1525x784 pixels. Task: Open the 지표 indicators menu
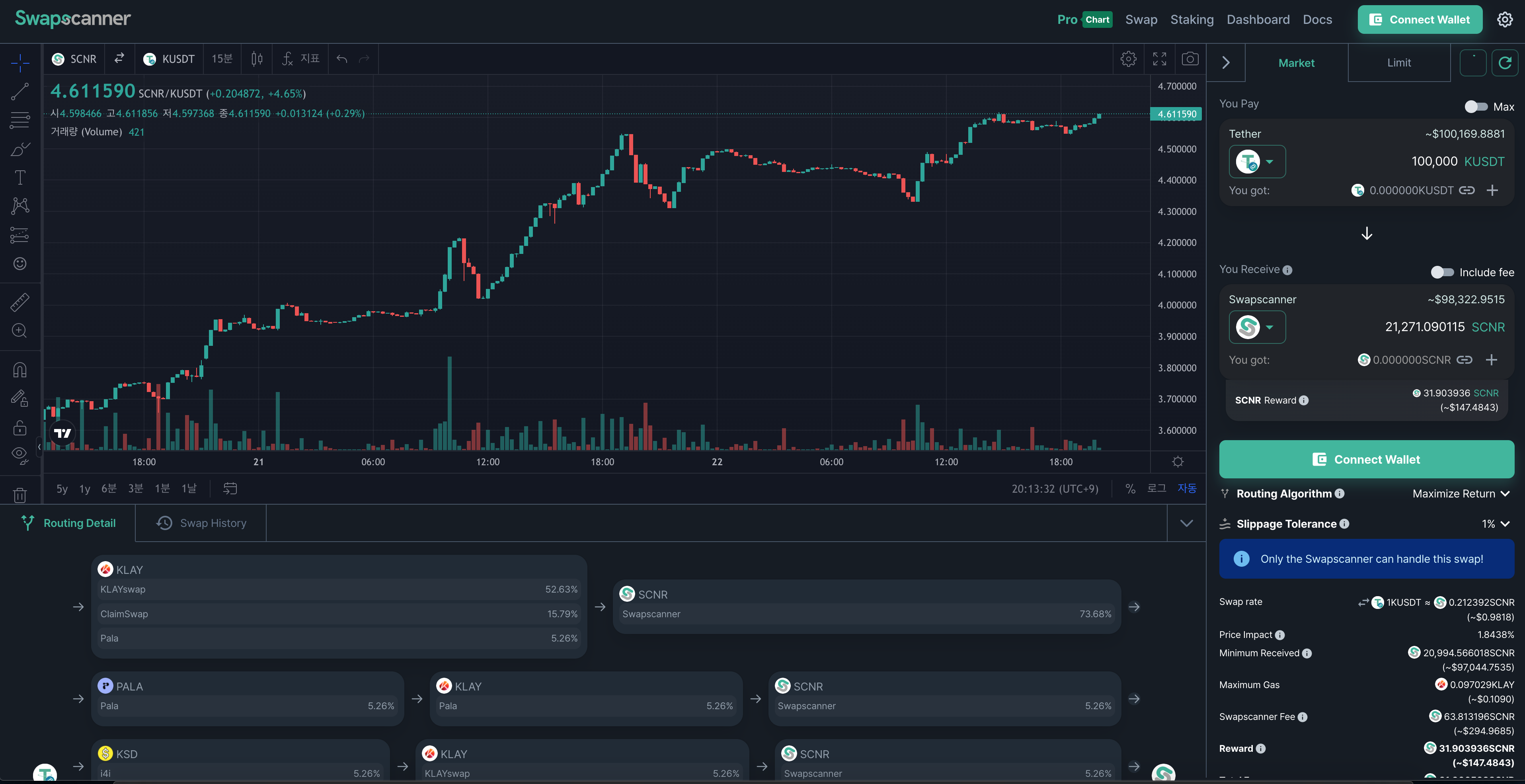(x=301, y=59)
